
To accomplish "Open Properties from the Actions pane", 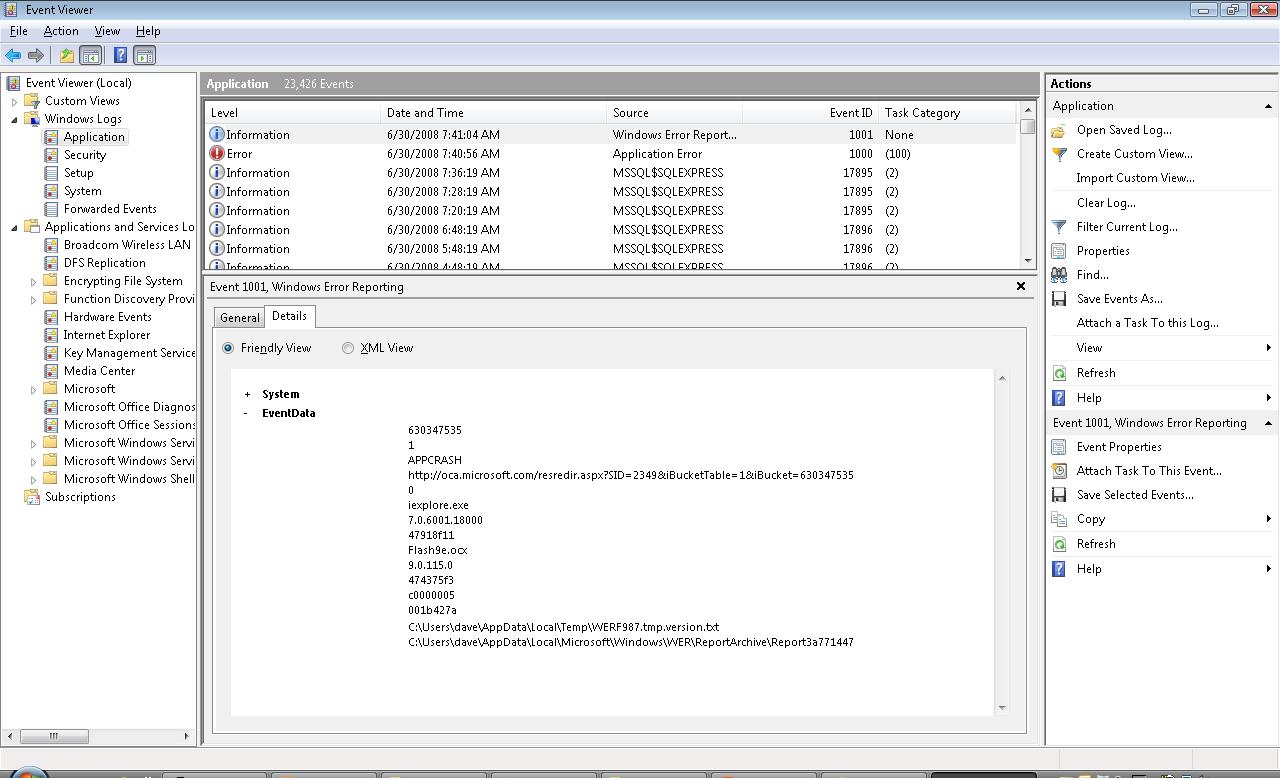I will click(1103, 251).
